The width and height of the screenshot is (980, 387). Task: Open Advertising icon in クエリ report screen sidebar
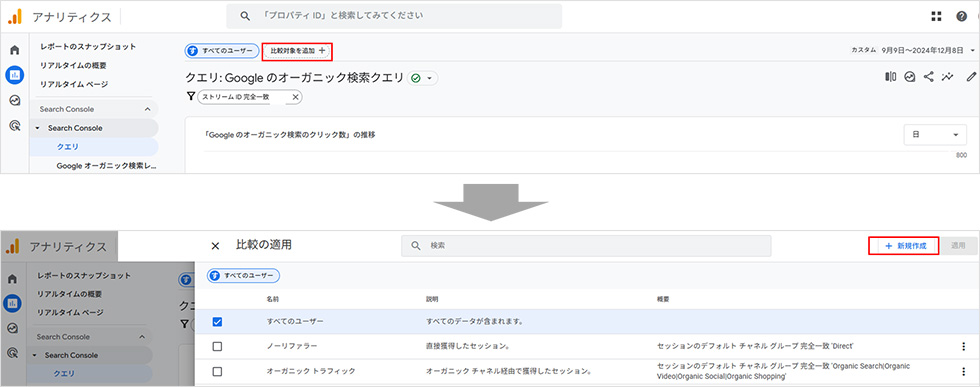coord(14,126)
